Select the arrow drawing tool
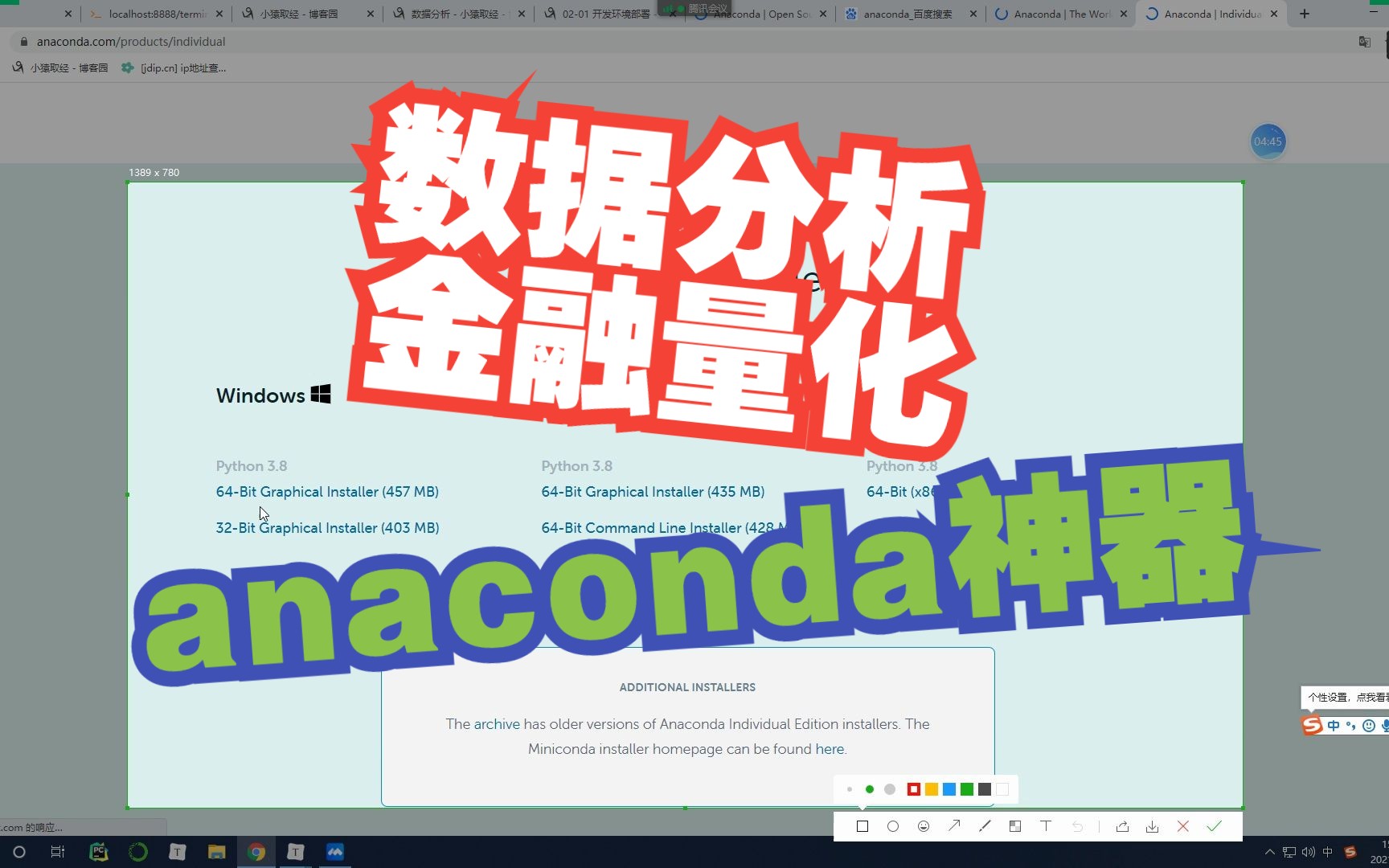The width and height of the screenshot is (1389, 868). tap(954, 825)
